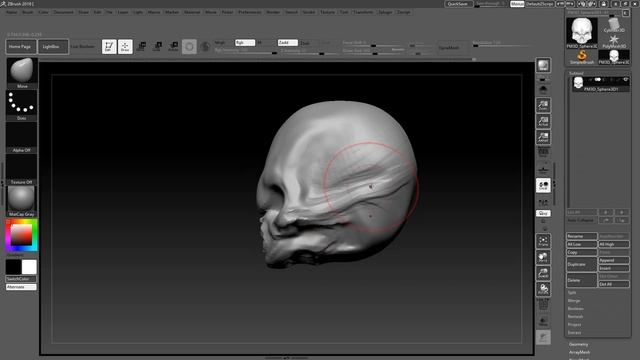Toggle the Rgb channel button
The image size is (640, 360).
(244, 42)
